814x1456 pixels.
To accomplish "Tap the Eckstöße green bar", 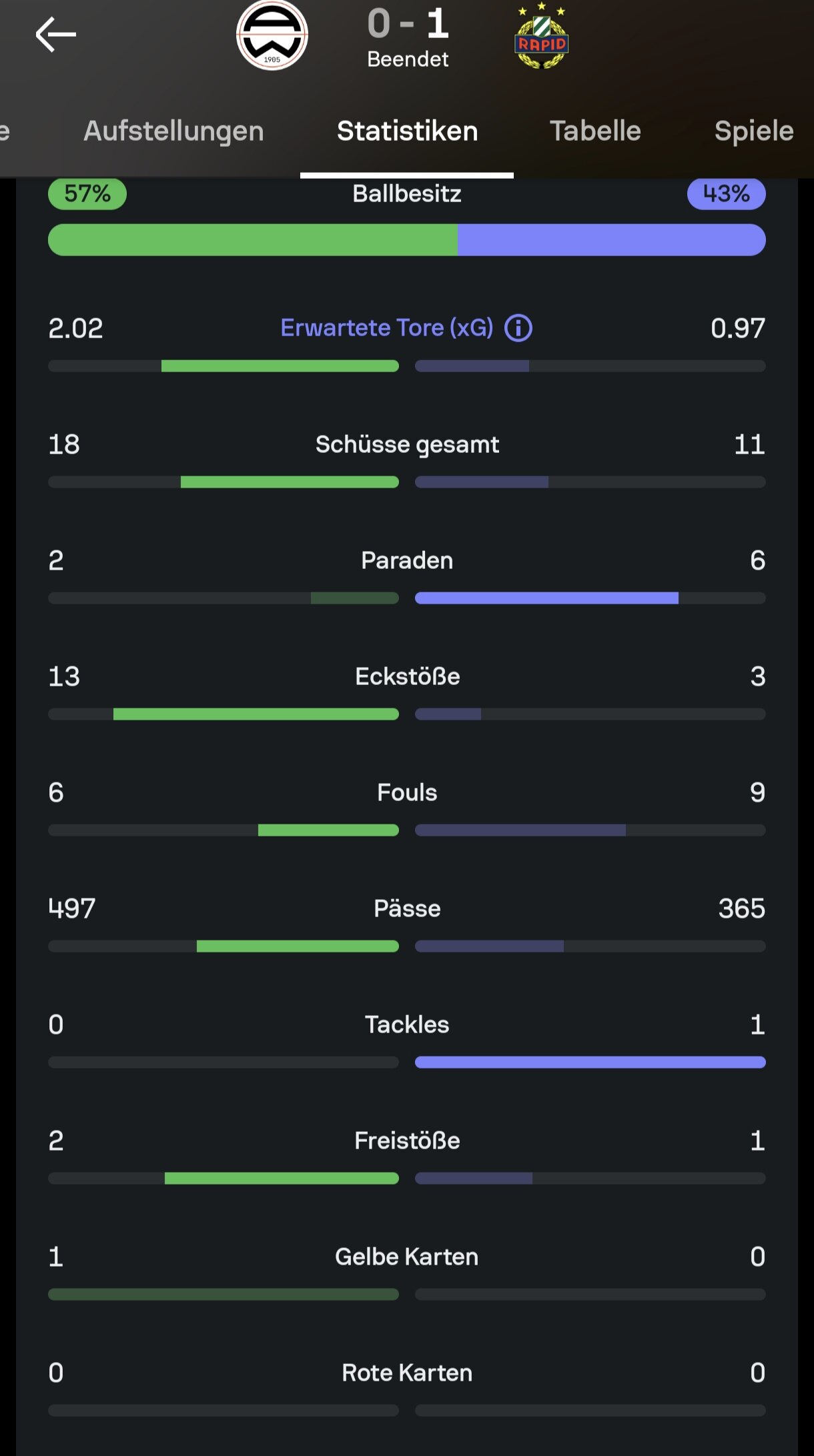I will [x=256, y=714].
